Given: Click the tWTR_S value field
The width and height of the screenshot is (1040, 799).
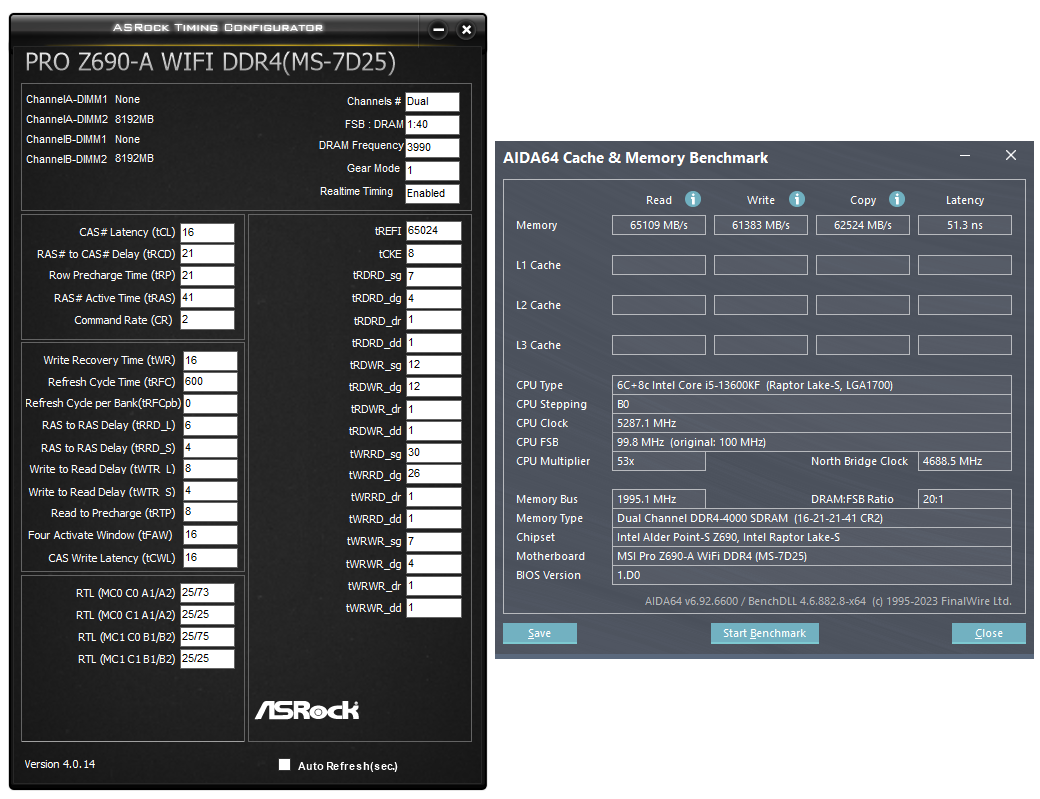Looking at the screenshot, I should coord(210,491).
